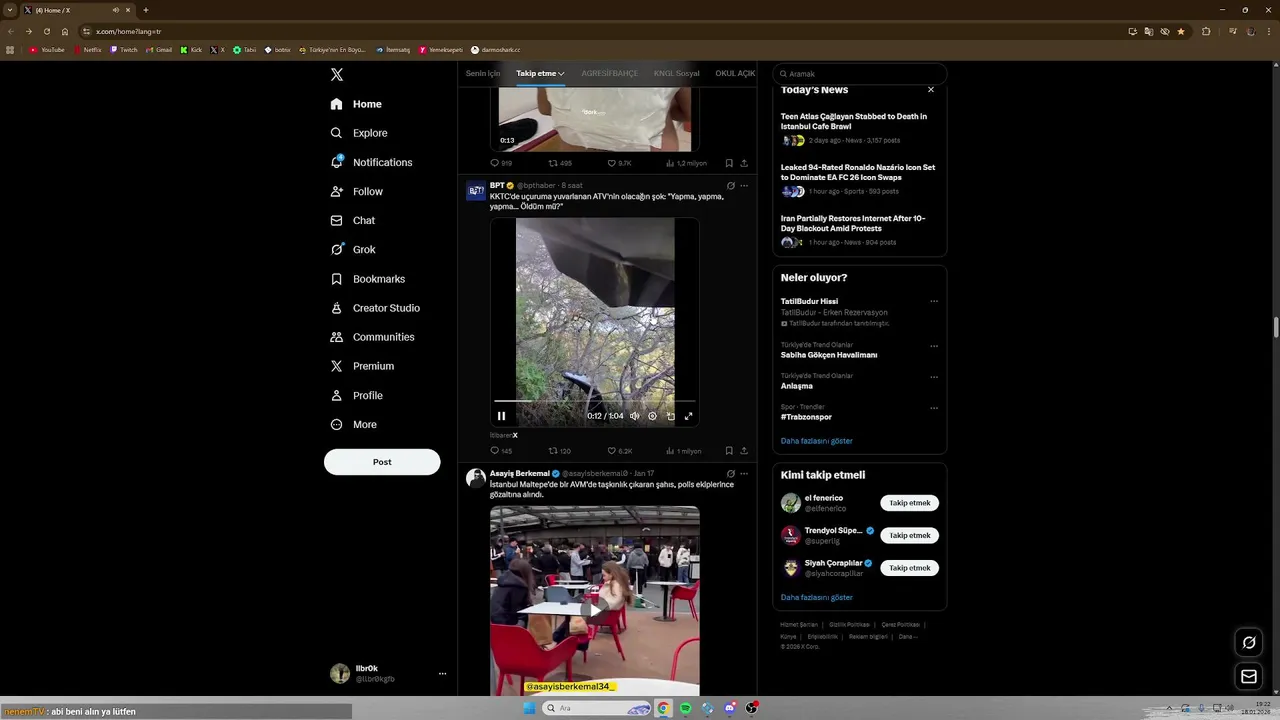
Task: Like top post with 9.7K likes
Action: 619,163
